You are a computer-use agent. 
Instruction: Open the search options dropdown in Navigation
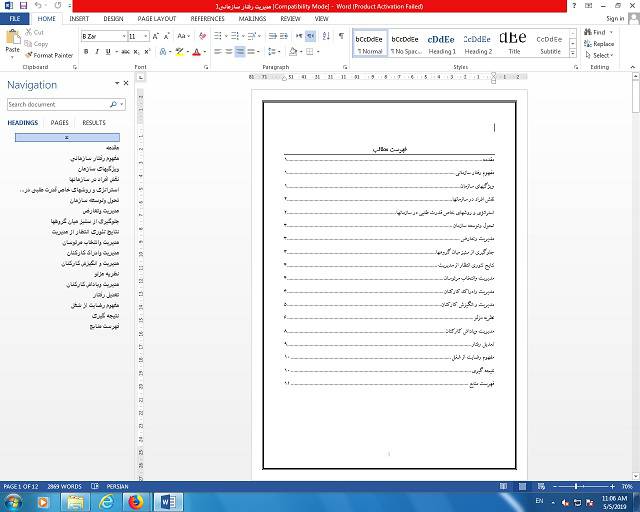click(122, 105)
